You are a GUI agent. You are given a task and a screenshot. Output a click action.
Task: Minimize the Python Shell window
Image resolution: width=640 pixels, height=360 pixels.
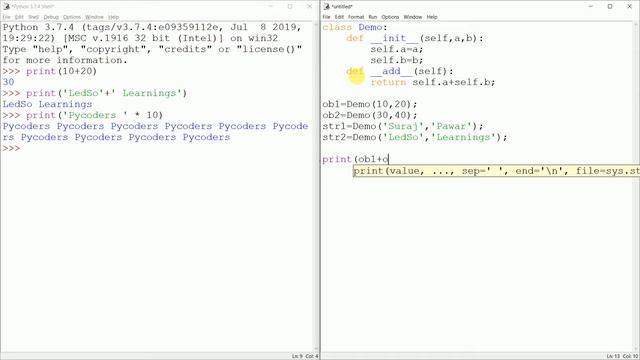pyautogui.click(x=271, y=7)
